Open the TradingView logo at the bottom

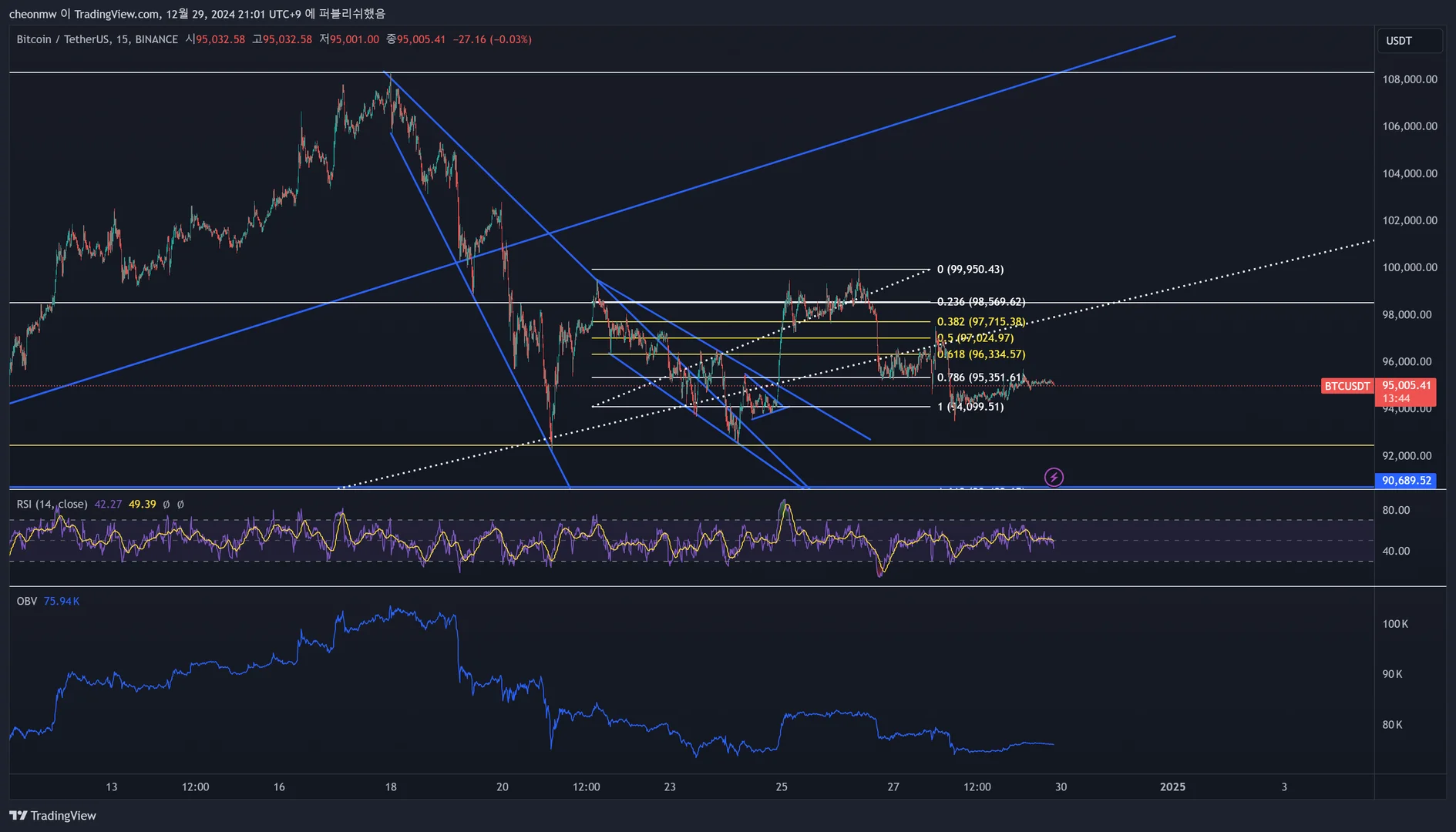[52, 816]
